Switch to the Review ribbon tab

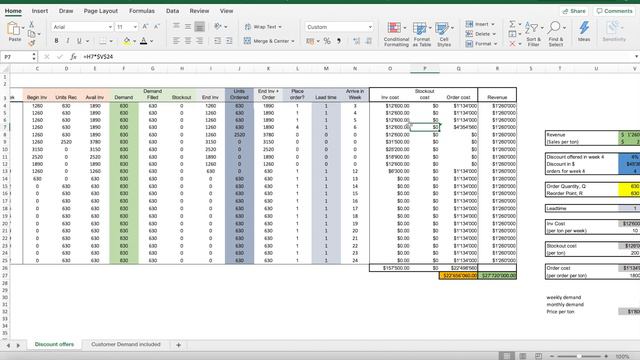pyautogui.click(x=199, y=11)
